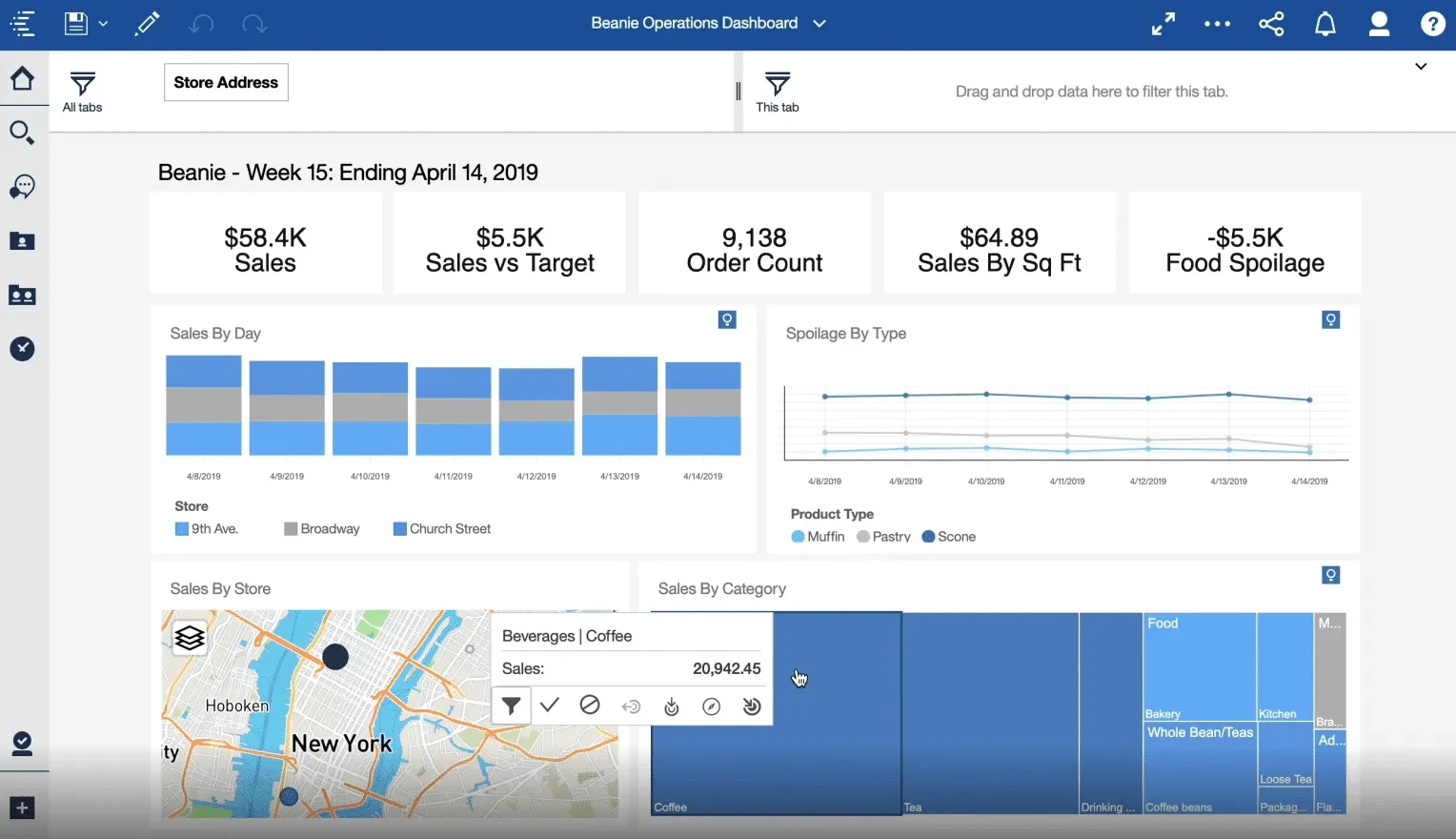1456x839 pixels.
Task: Click the filter funnel in Coffee tooltip
Action: (x=512, y=706)
